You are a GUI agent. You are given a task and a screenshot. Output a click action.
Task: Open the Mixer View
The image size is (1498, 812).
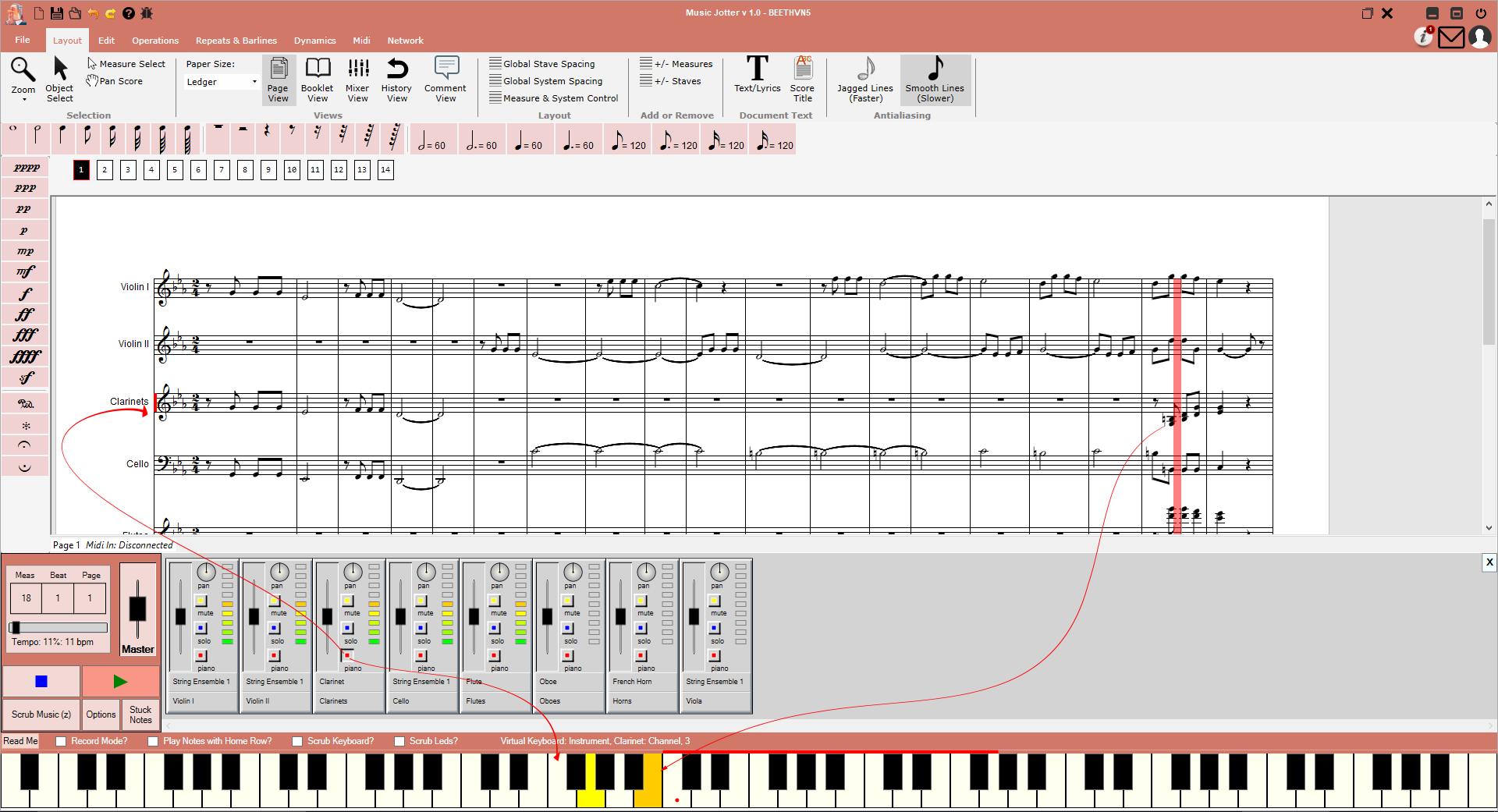[x=357, y=78]
